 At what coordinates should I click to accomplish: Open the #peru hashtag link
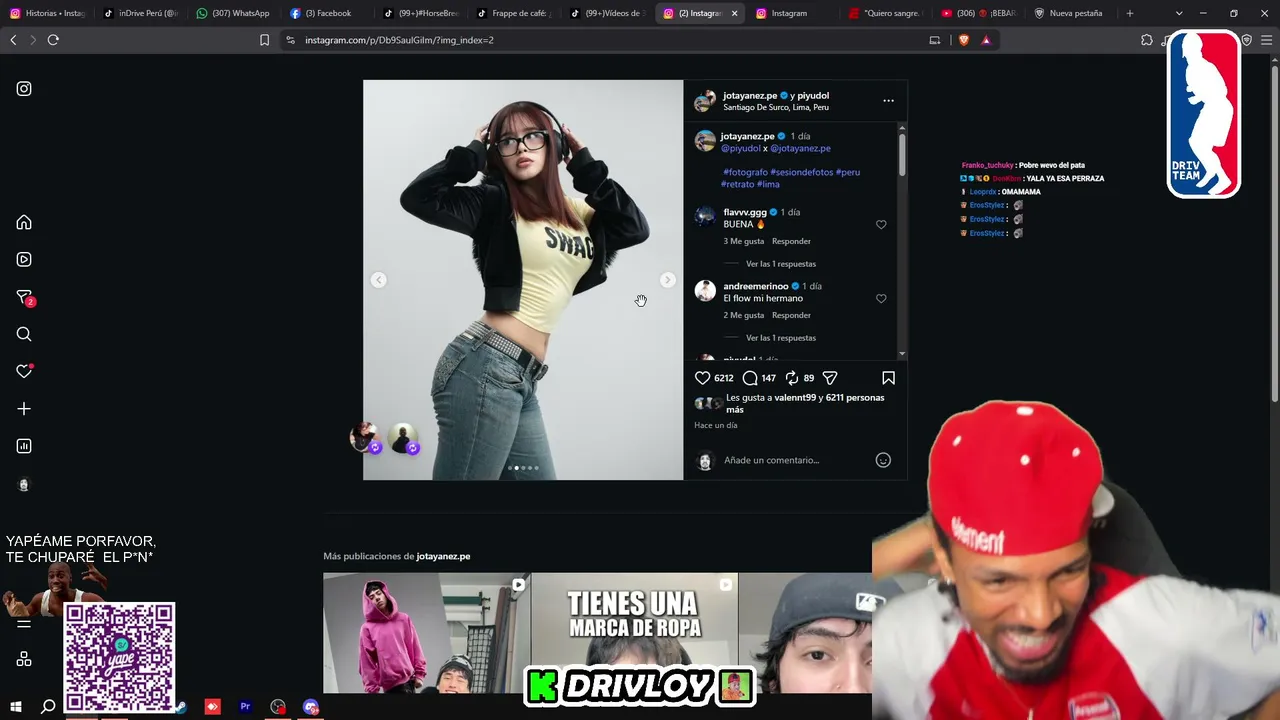pyautogui.click(x=848, y=172)
